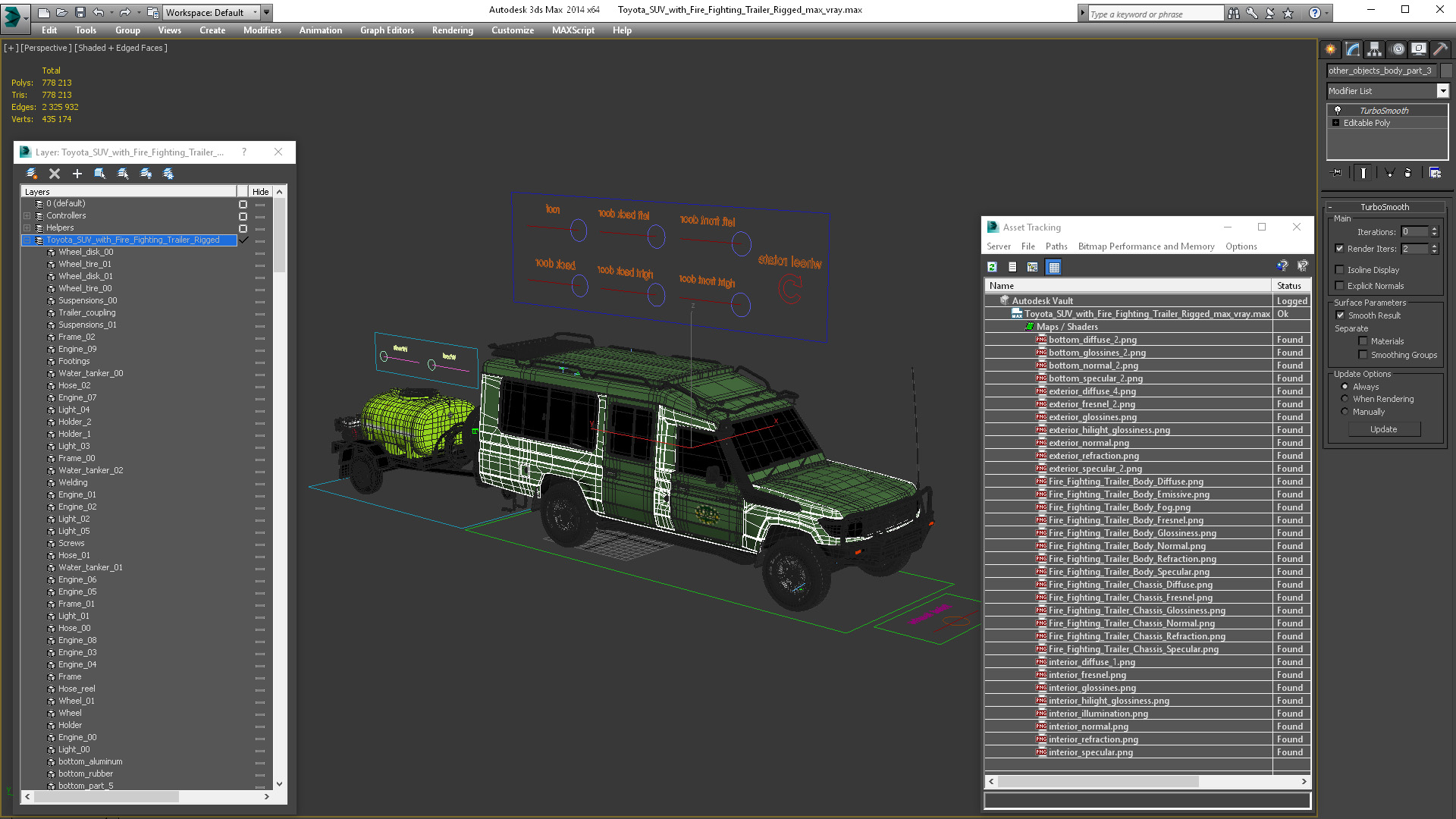The width and height of the screenshot is (1456, 819).
Task: Enable Separate by Smoothing Groups checkbox
Action: [1363, 355]
